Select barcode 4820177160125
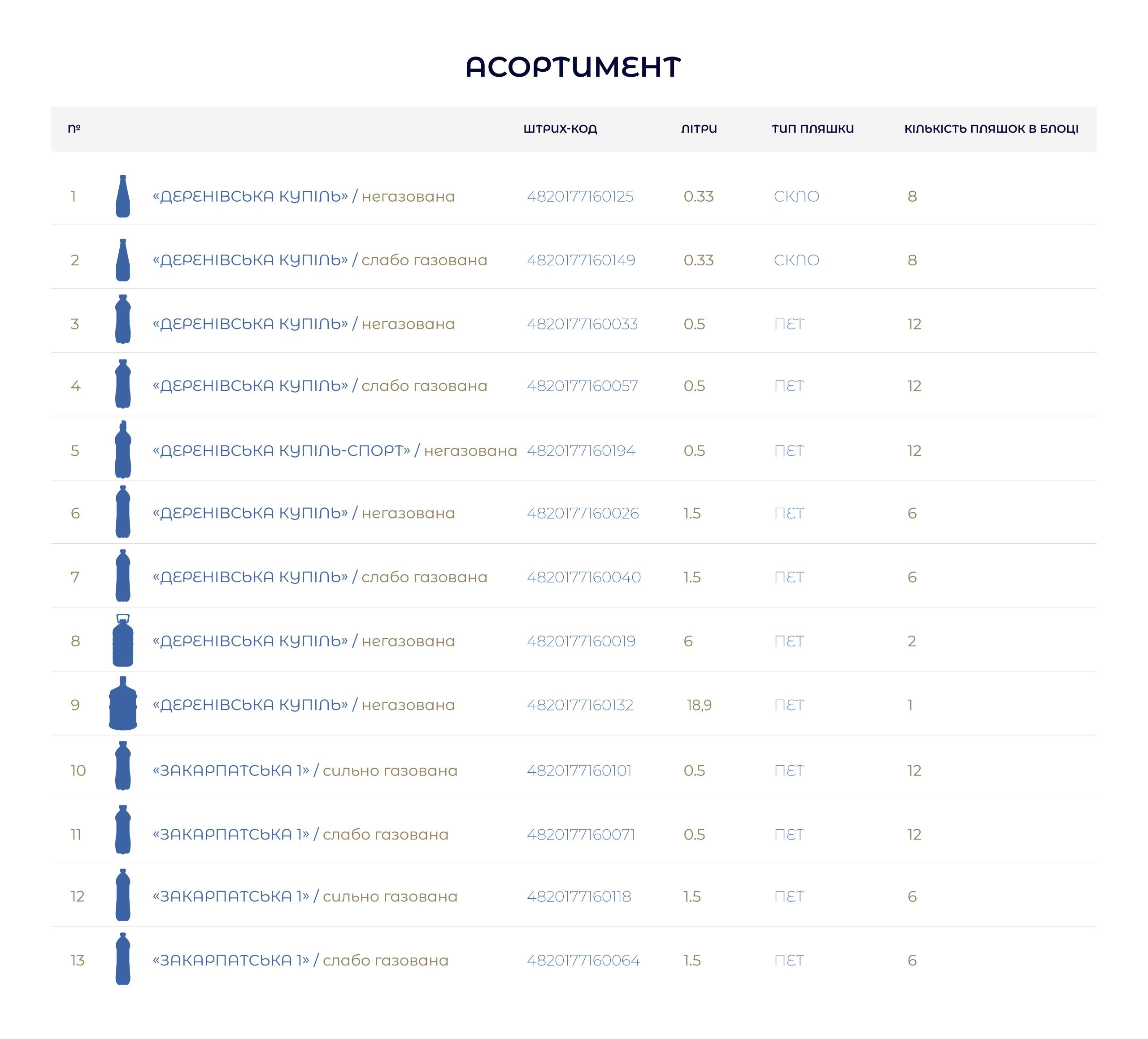 coord(580,196)
